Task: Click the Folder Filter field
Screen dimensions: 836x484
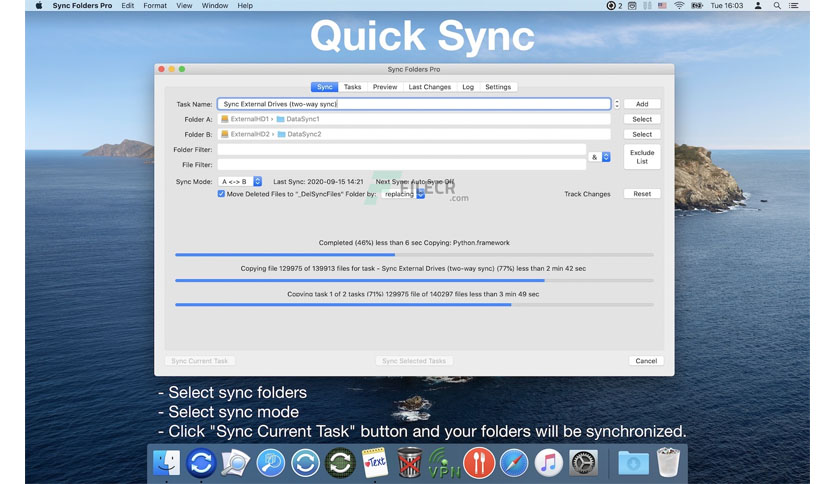Action: tap(401, 150)
